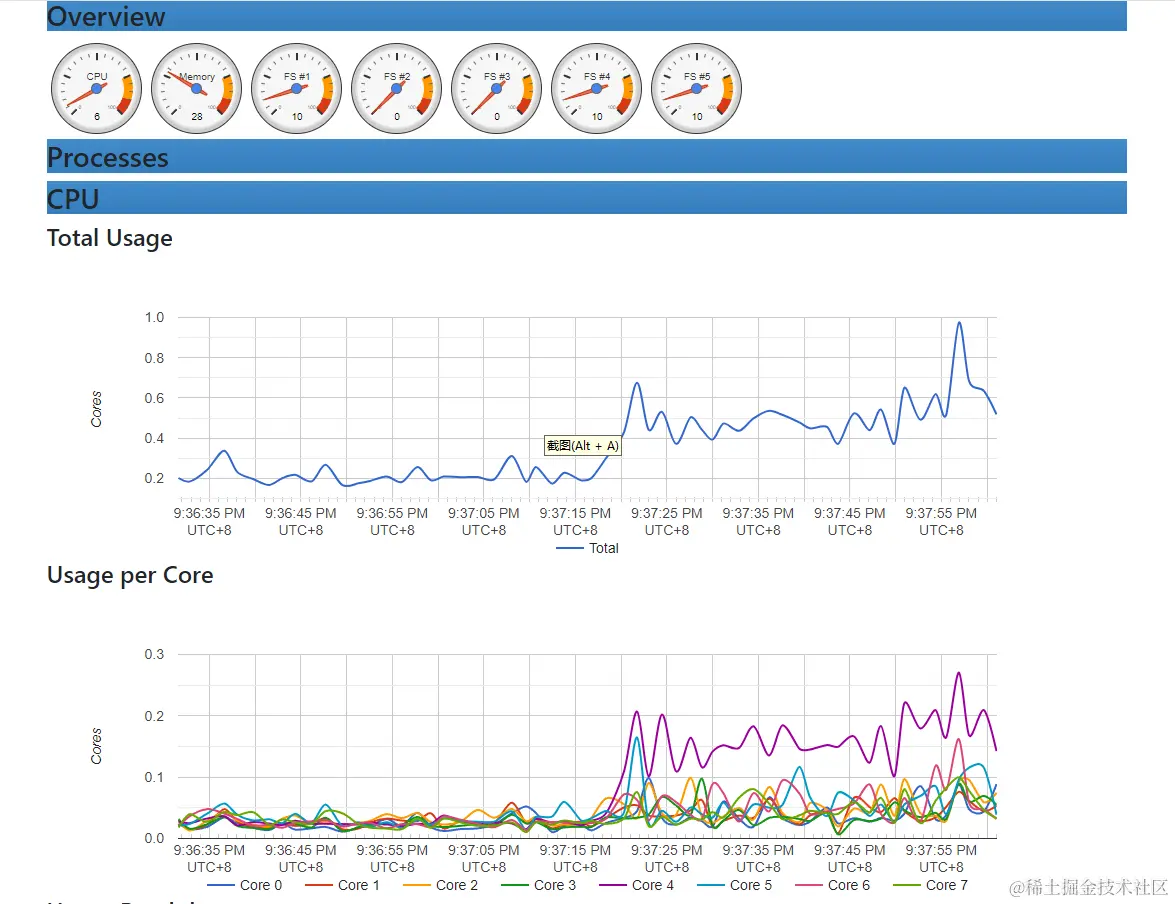Click the FS #3 gauge dial
Image resolution: width=1175 pixels, height=904 pixels.
[496, 88]
